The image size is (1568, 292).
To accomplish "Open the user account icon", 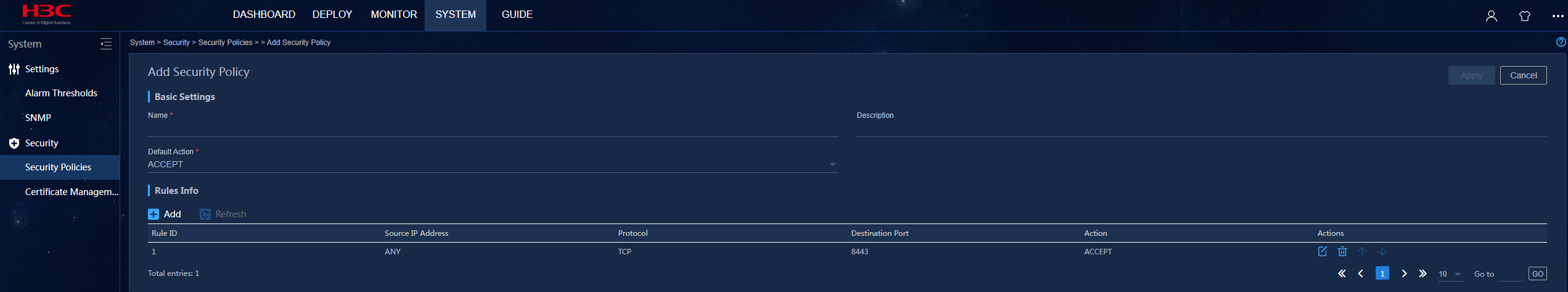I will pyautogui.click(x=1492, y=16).
